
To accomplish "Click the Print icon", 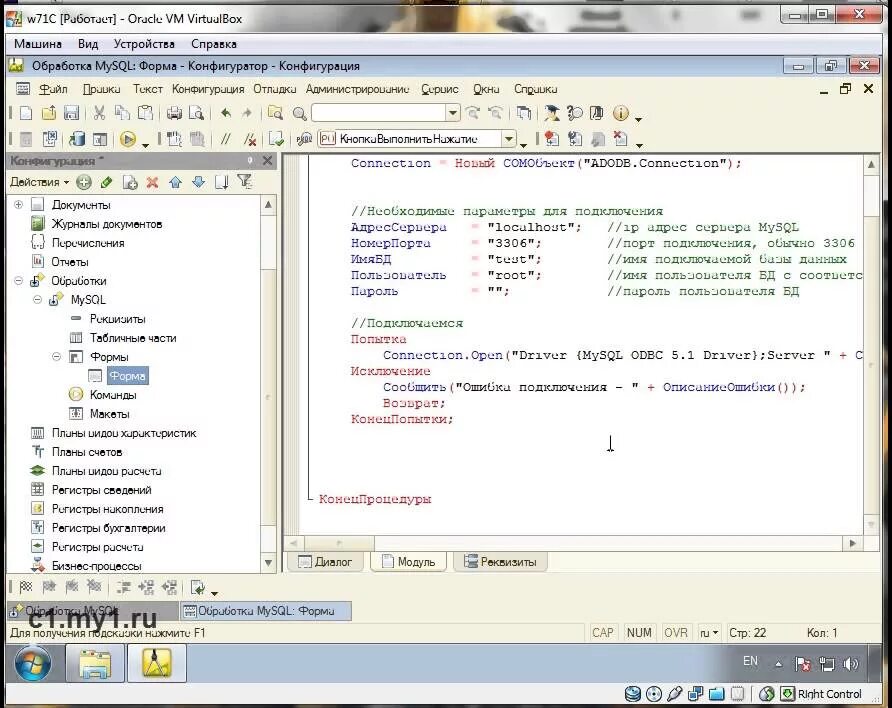I will (x=174, y=113).
